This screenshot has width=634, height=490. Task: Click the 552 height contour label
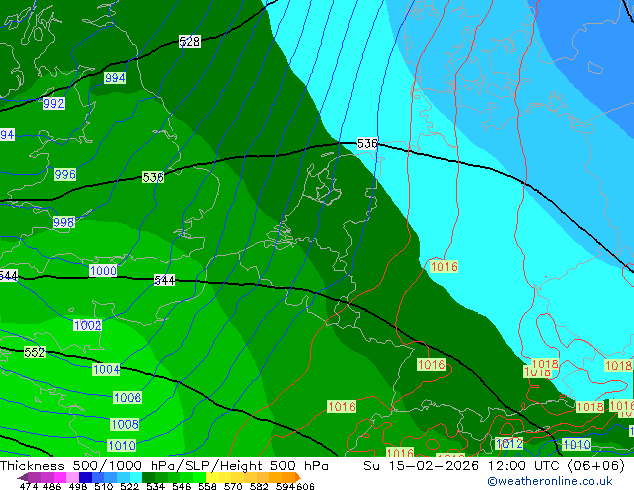coord(35,353)
